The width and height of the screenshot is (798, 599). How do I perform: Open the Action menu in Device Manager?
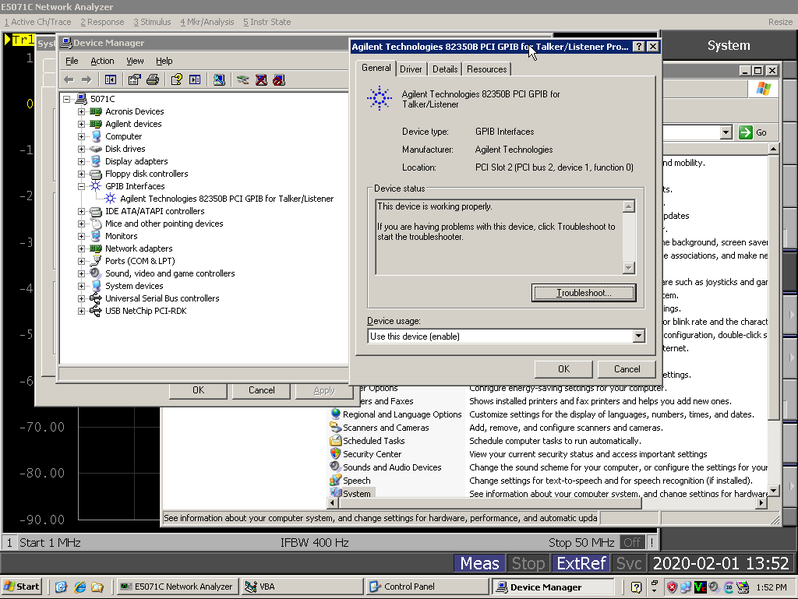(102, 61)
